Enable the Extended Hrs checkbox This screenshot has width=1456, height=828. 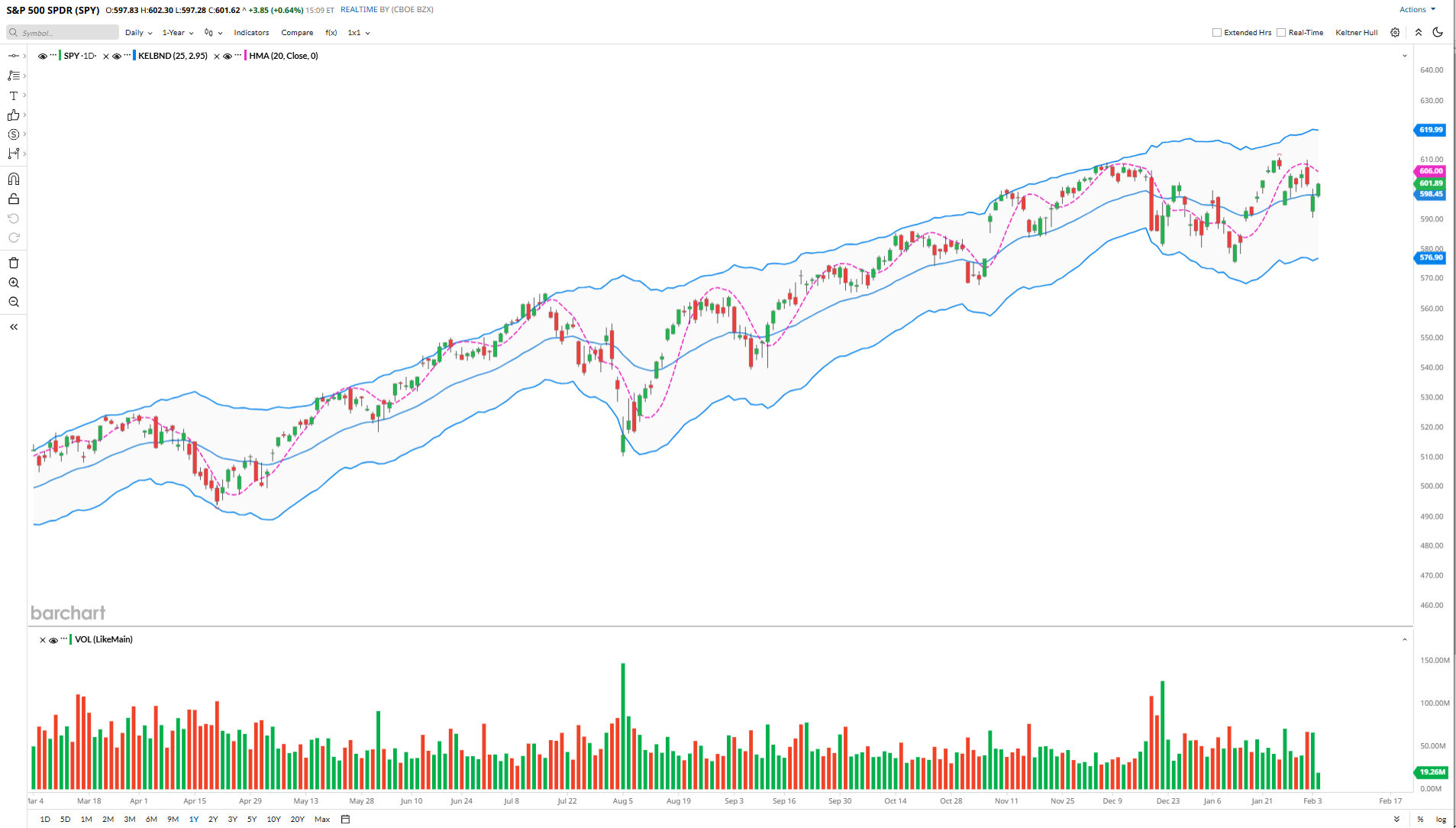[1217, 33]
